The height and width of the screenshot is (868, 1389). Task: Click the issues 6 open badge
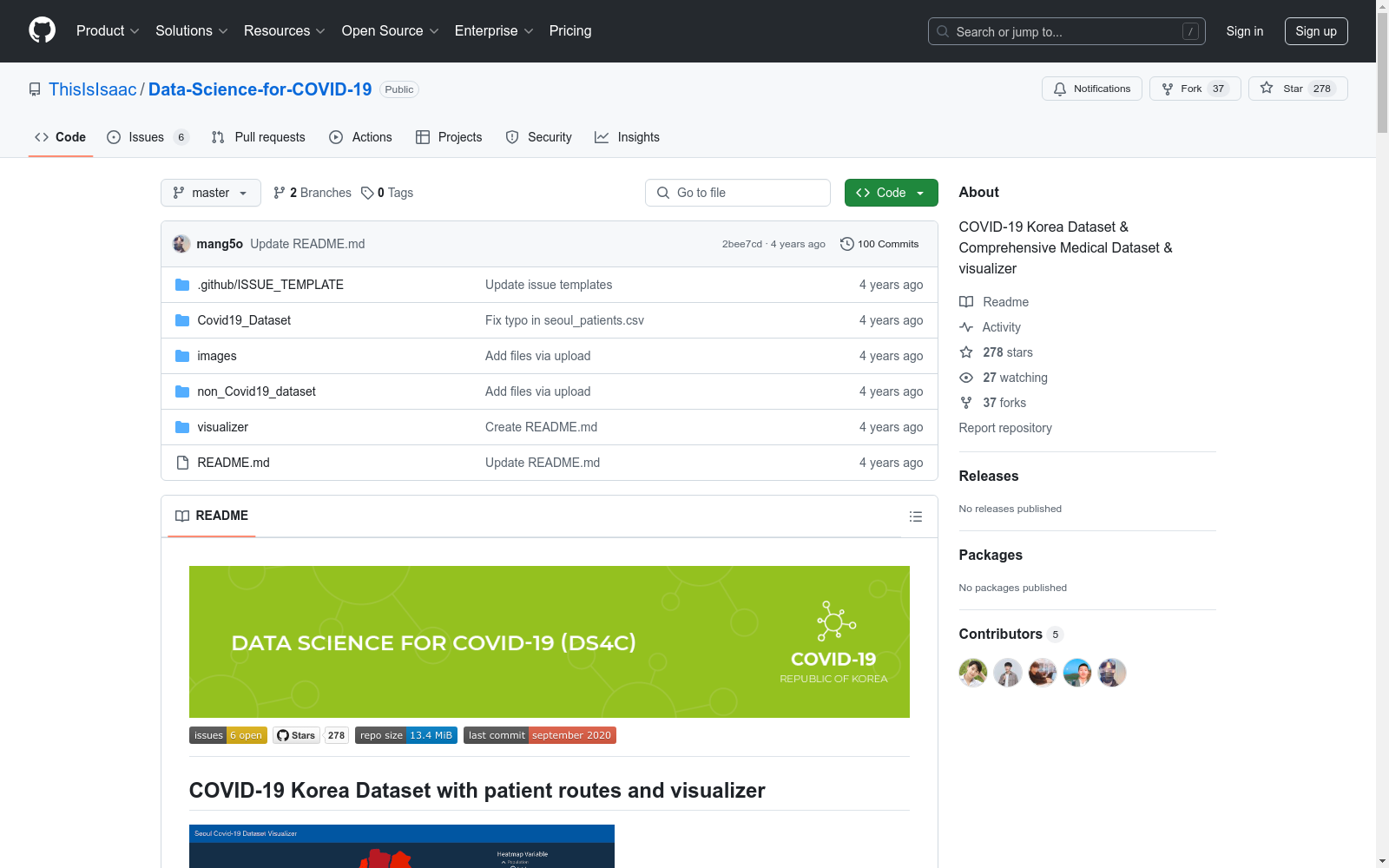228,735
